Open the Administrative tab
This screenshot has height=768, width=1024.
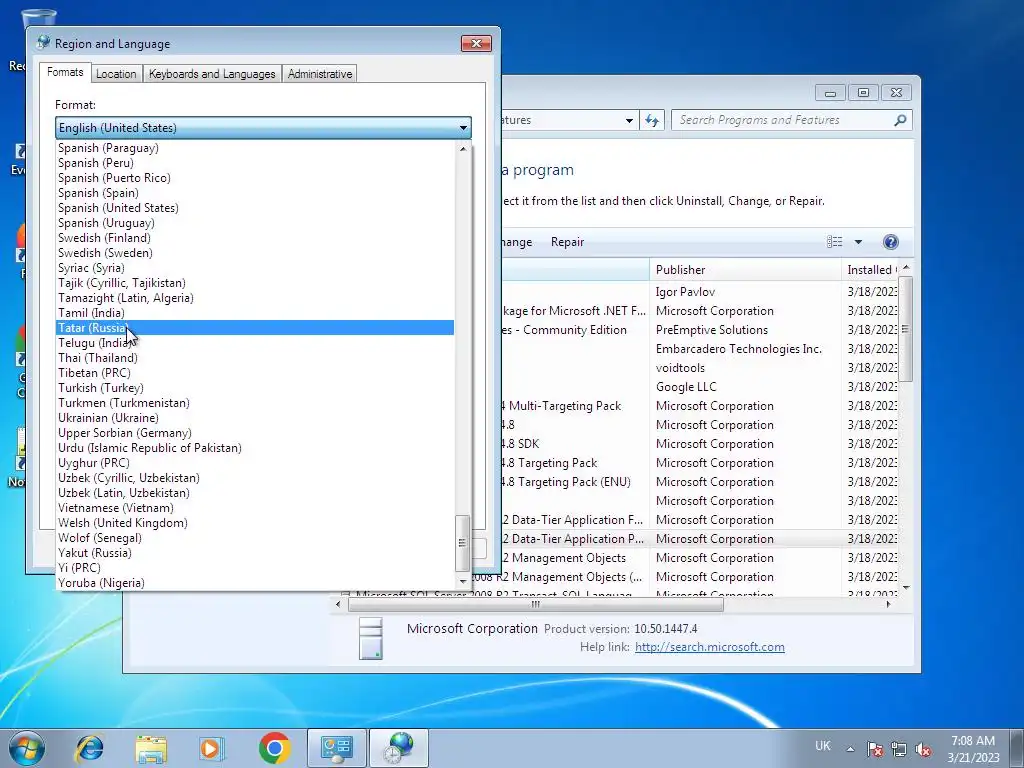tap(320, 74)
